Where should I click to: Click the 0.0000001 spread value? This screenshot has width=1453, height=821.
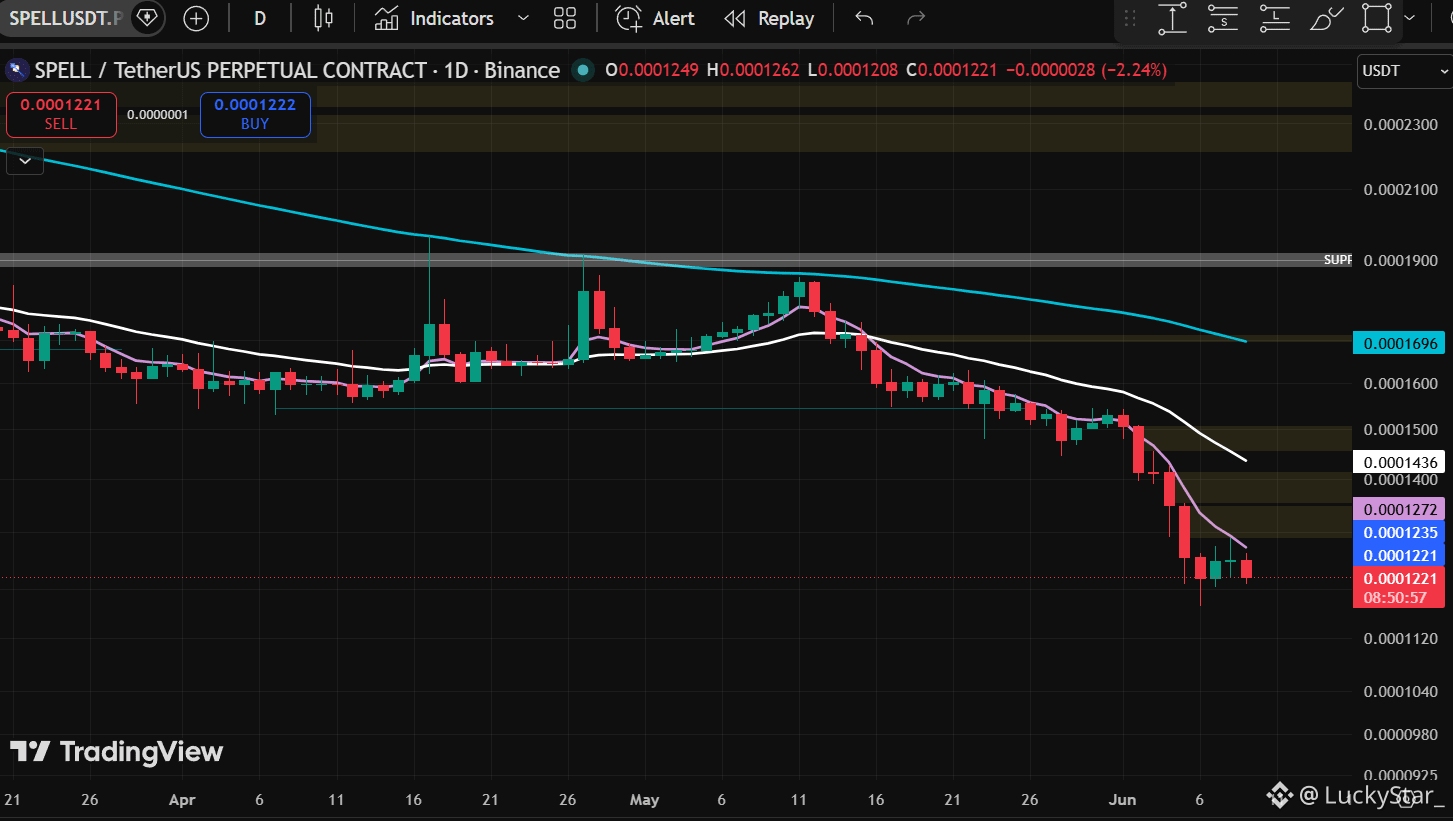158,115
